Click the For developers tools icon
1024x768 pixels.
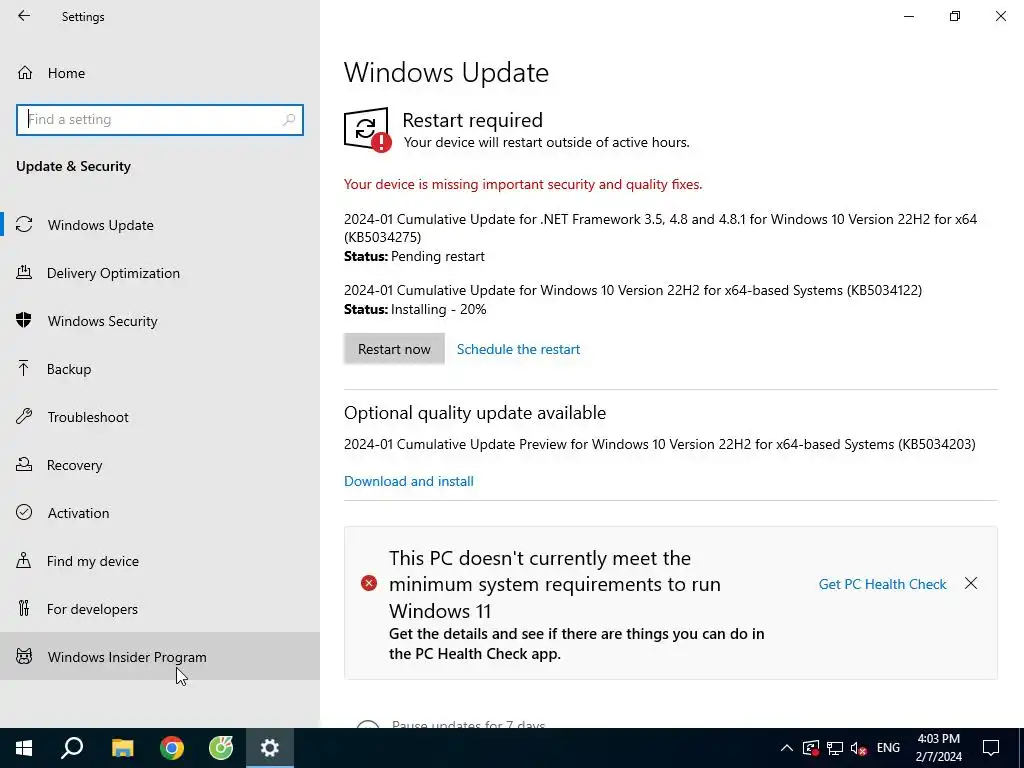(x=24, y=608)
